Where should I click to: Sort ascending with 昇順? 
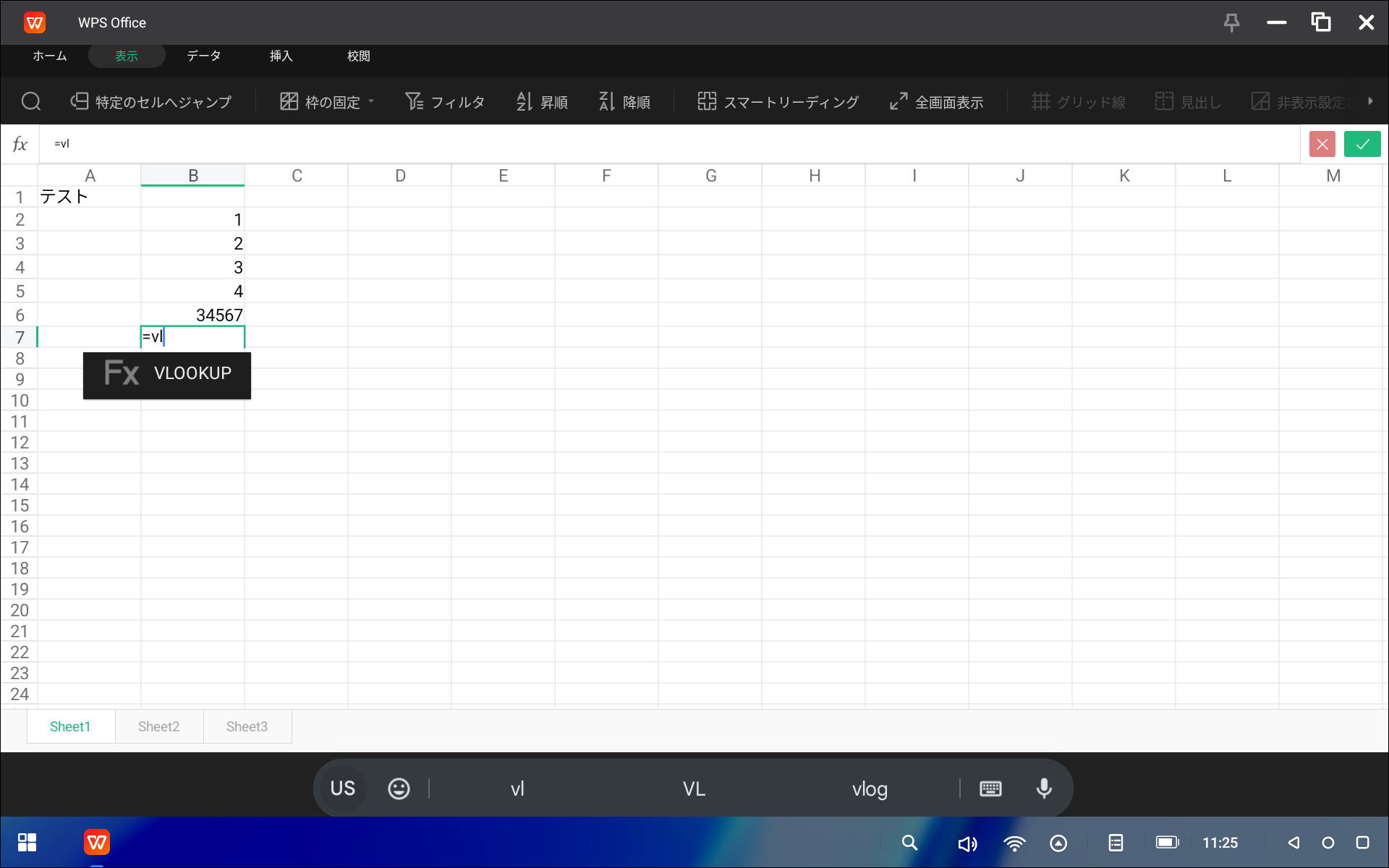click(x=542, y=102)
